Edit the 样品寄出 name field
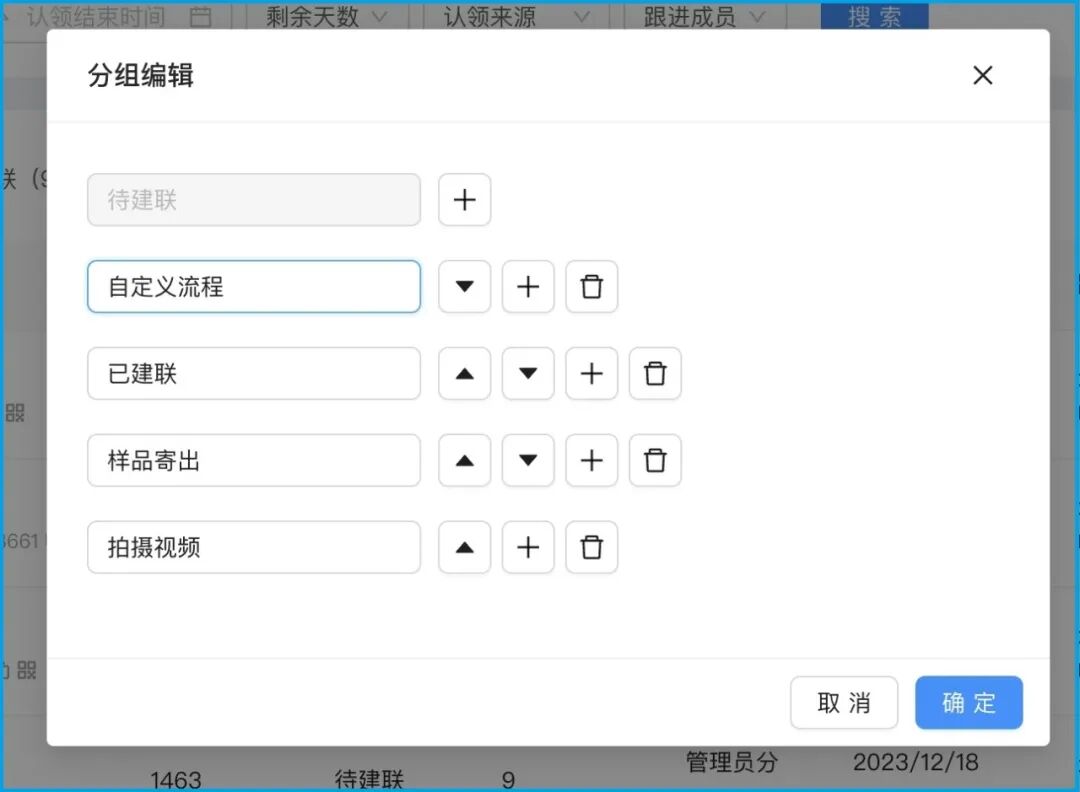1080x792 pixels. pyautogui.click(x=253, y=460)
